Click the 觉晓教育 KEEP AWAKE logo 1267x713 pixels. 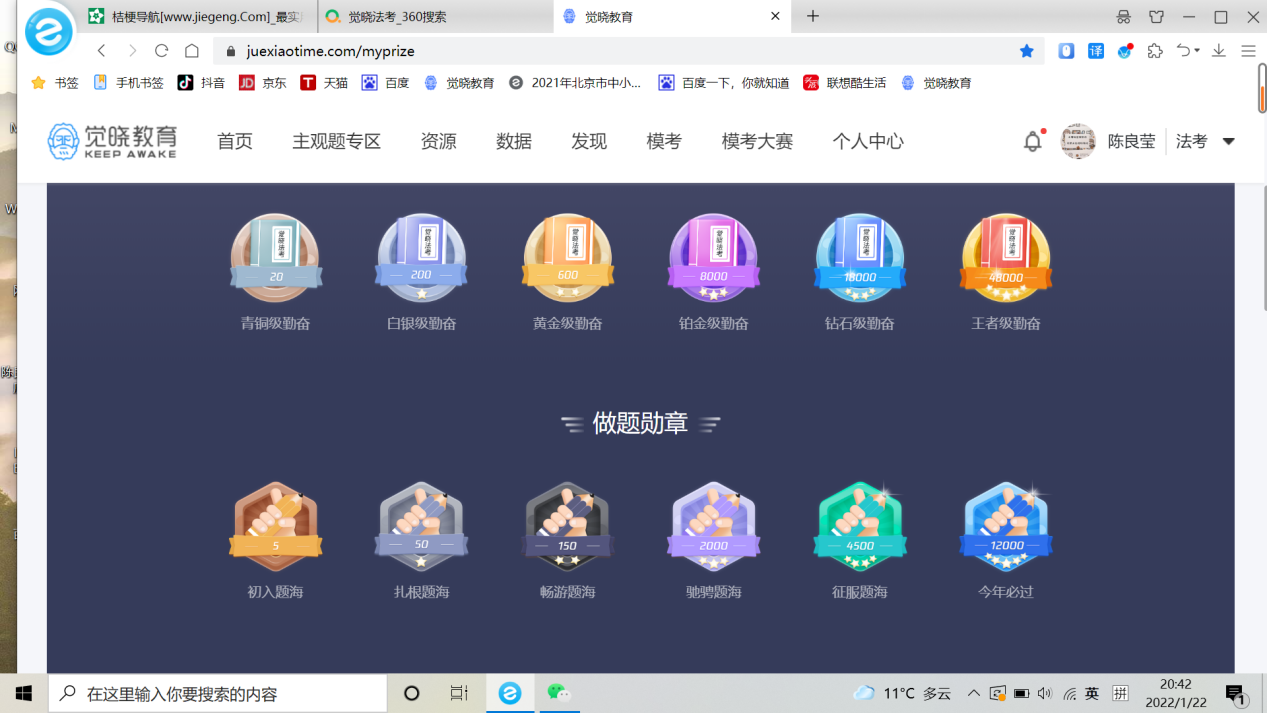click(112, 141)
